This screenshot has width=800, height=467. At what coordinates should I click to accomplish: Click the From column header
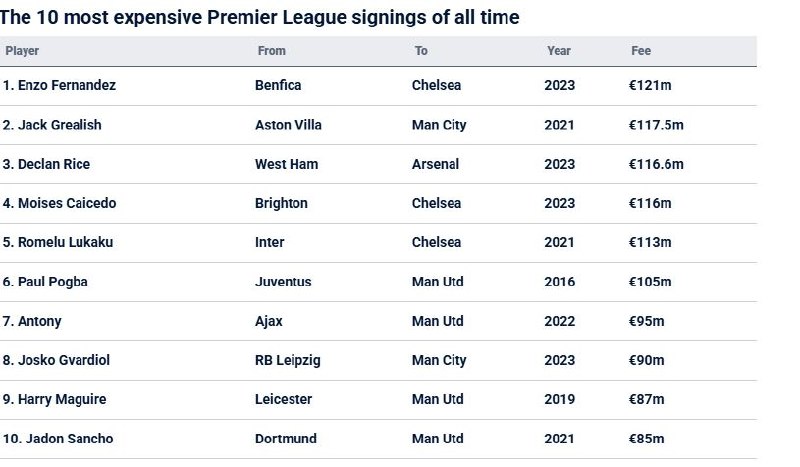271,51
